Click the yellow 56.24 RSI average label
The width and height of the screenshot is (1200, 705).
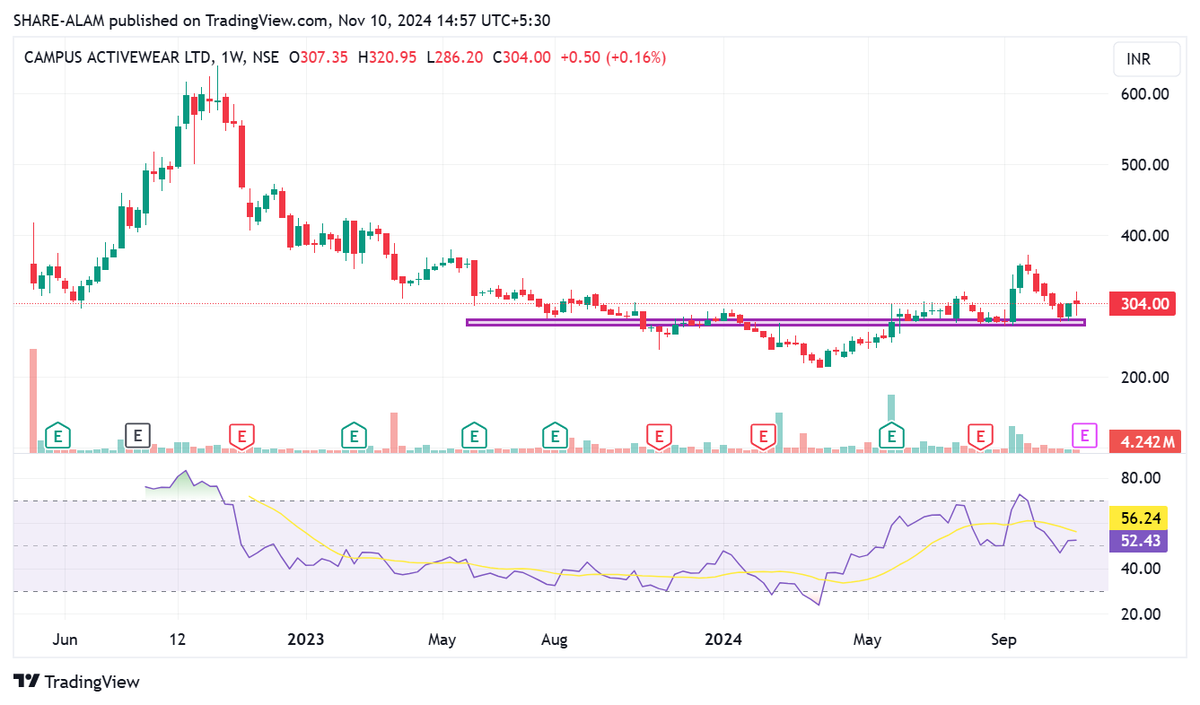pos(1140,519)
